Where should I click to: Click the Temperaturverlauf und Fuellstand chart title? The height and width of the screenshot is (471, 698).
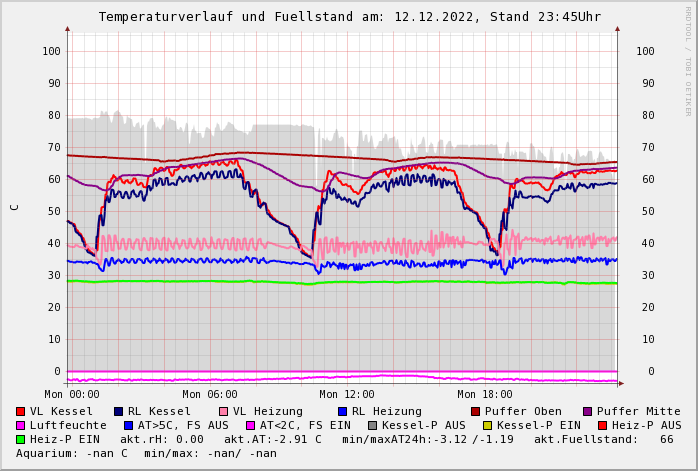tap(349, 17)
